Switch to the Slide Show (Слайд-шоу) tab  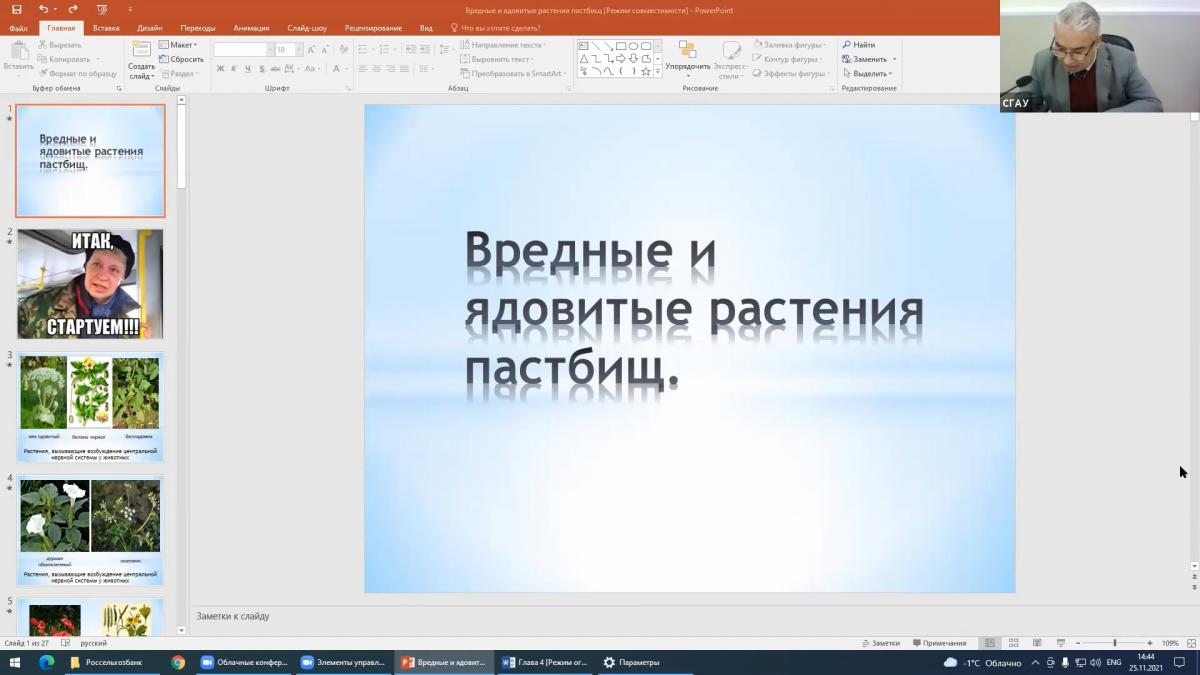(x=306, y=28)
